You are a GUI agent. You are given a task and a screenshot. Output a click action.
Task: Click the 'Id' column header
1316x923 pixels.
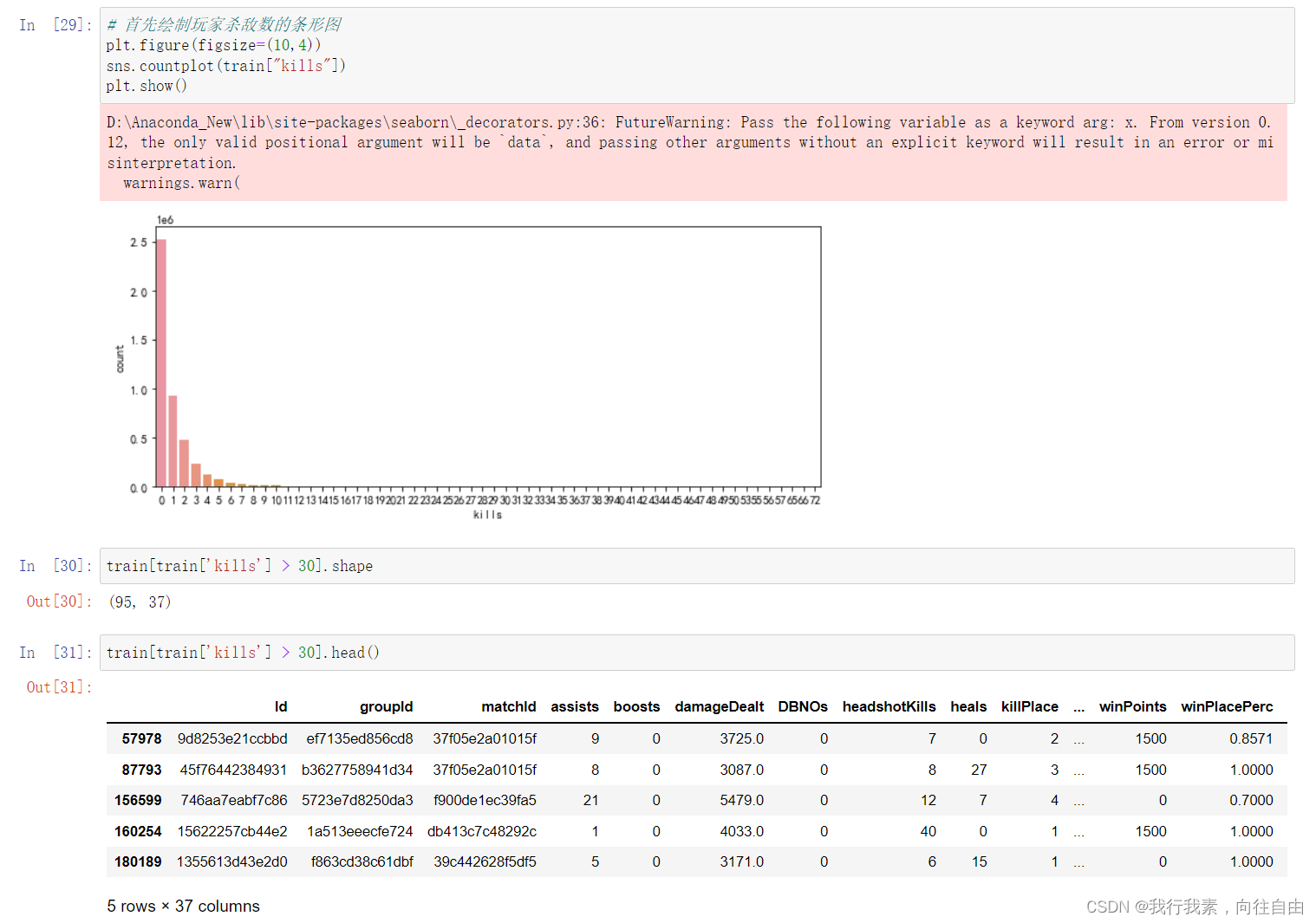click(281, 707)
